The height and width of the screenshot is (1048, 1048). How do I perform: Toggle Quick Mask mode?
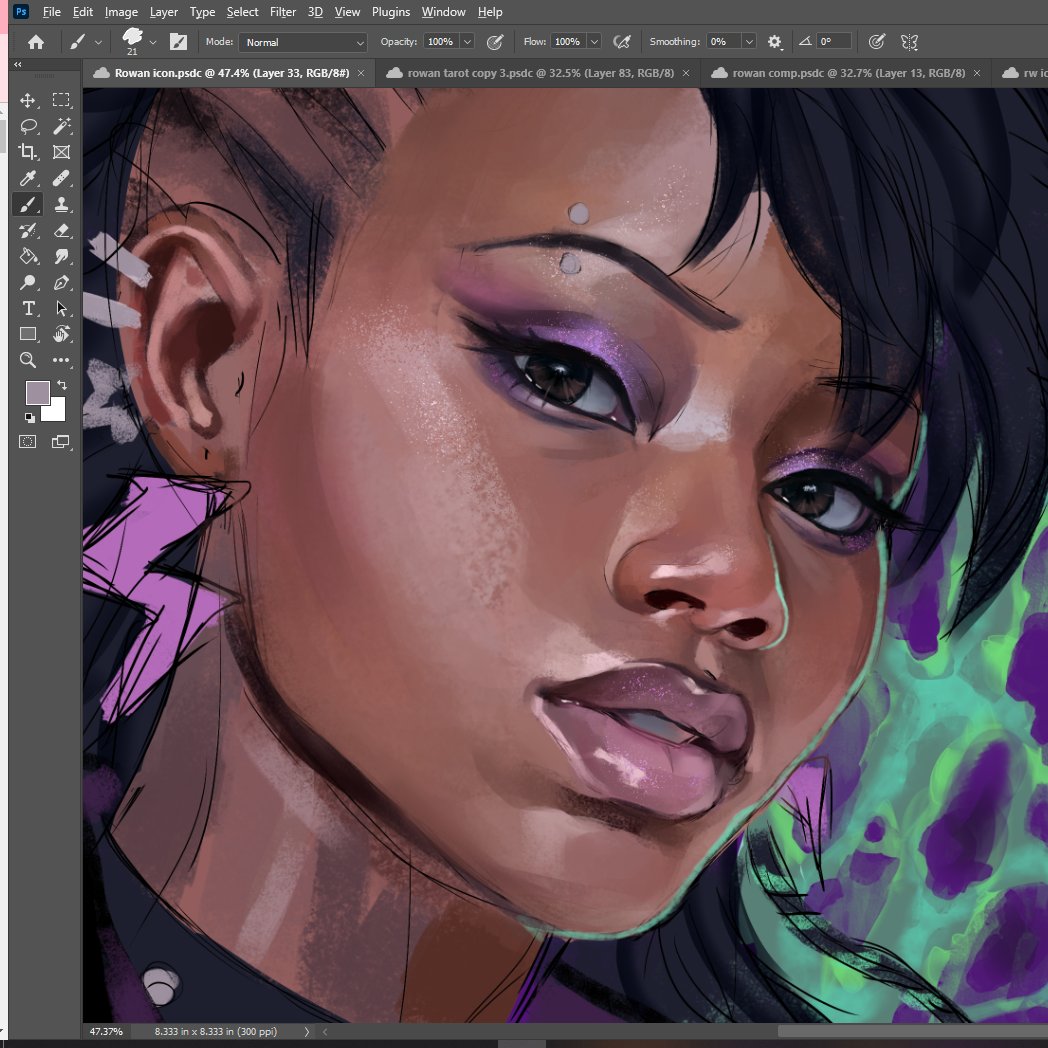[x=27, y=441]
